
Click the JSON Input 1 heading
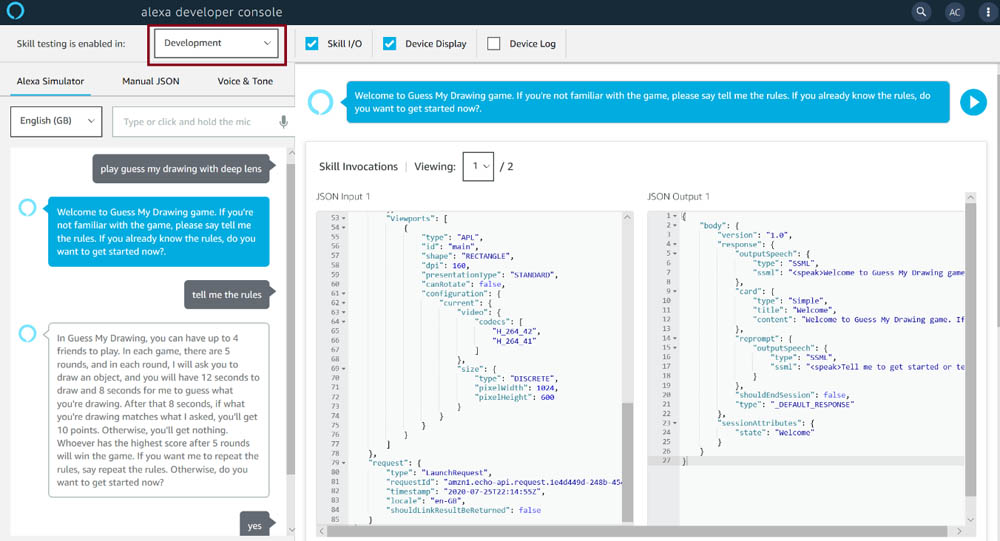click(x=343, y=196)
